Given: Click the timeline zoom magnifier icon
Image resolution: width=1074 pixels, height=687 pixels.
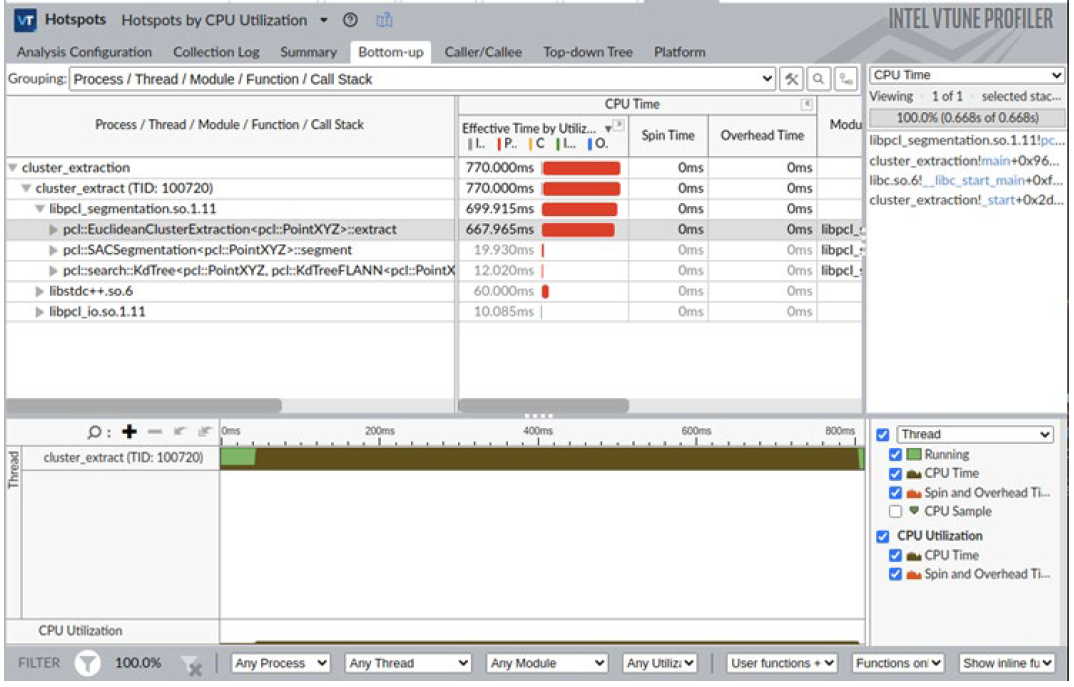Looking at the screenshot, I should (x=95, y=432).
